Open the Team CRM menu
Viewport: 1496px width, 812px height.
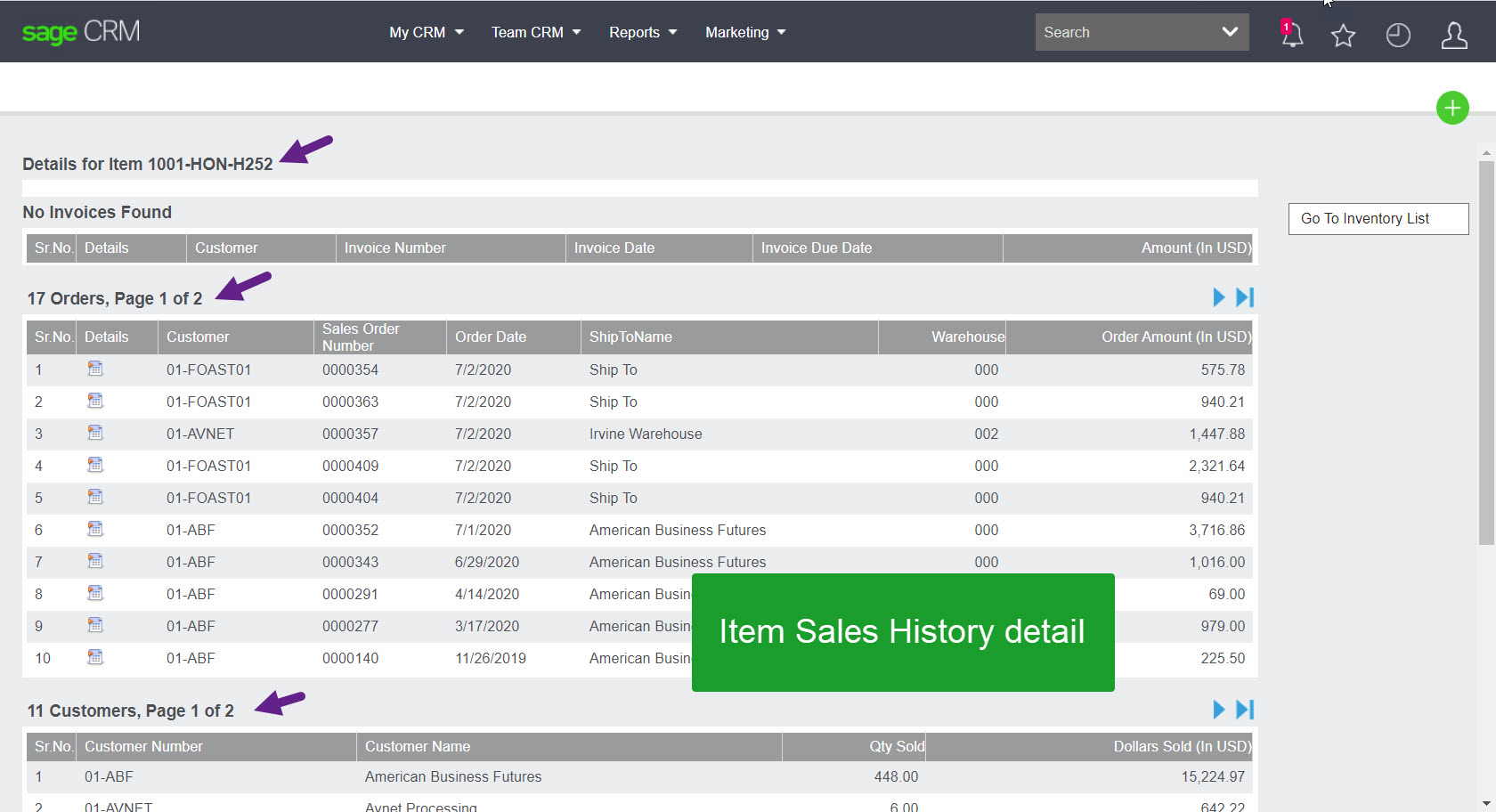point(534,32)
